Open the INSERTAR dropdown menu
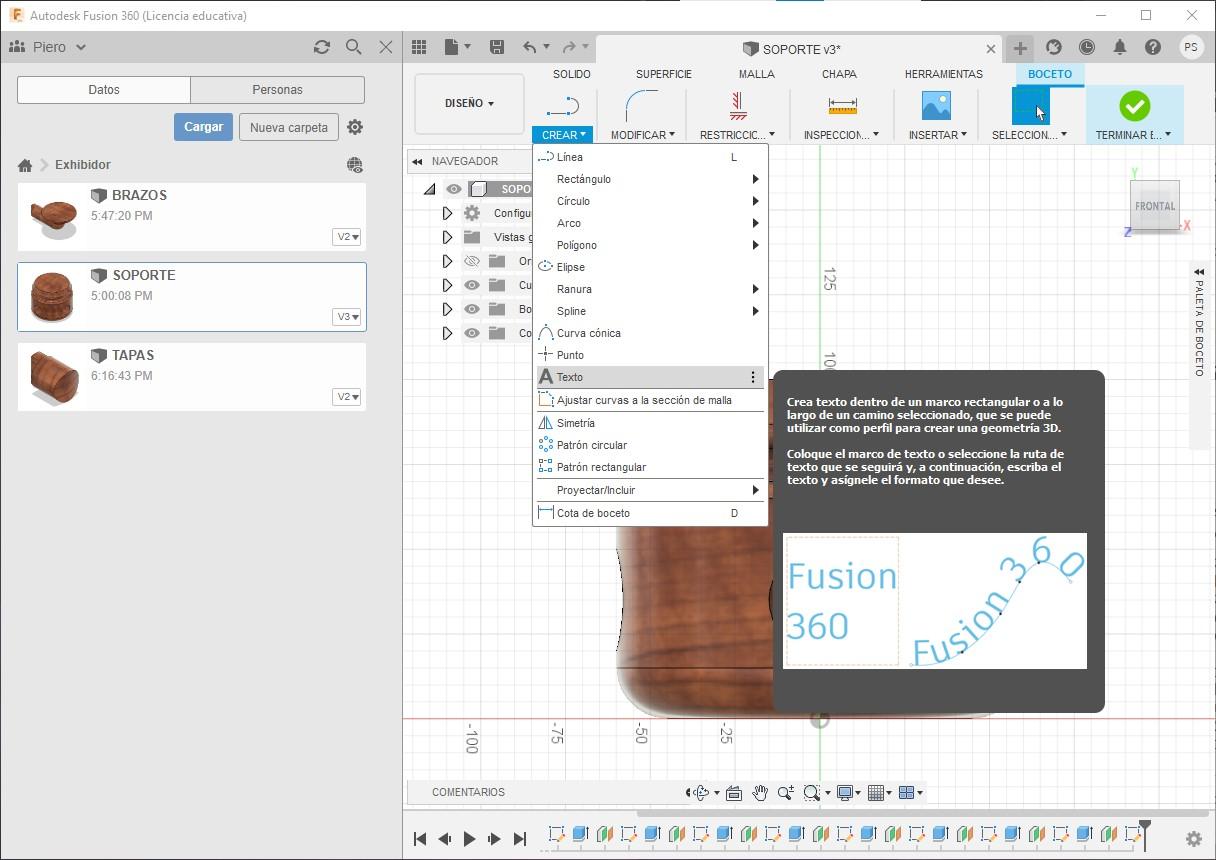 pos(937,135)
